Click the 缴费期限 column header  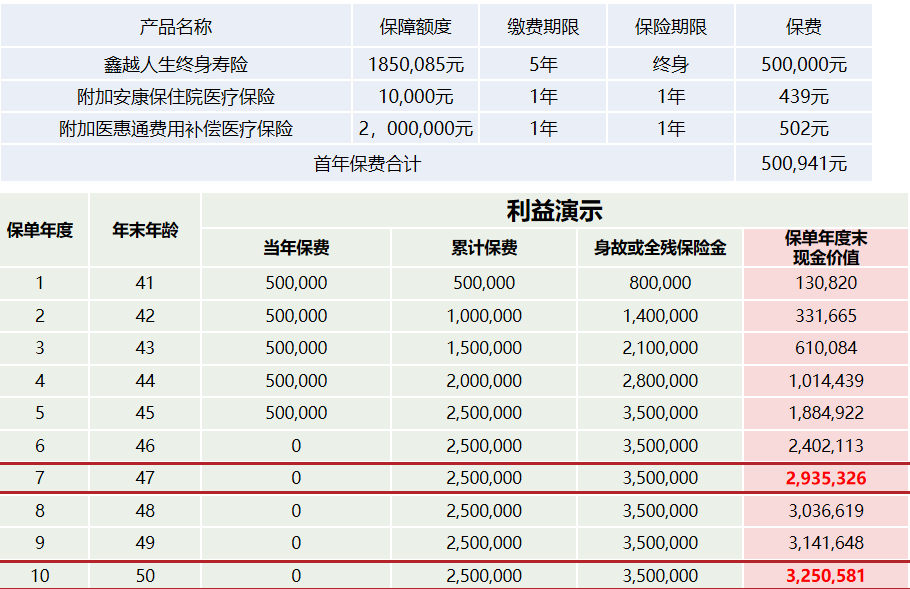[543, 26]
